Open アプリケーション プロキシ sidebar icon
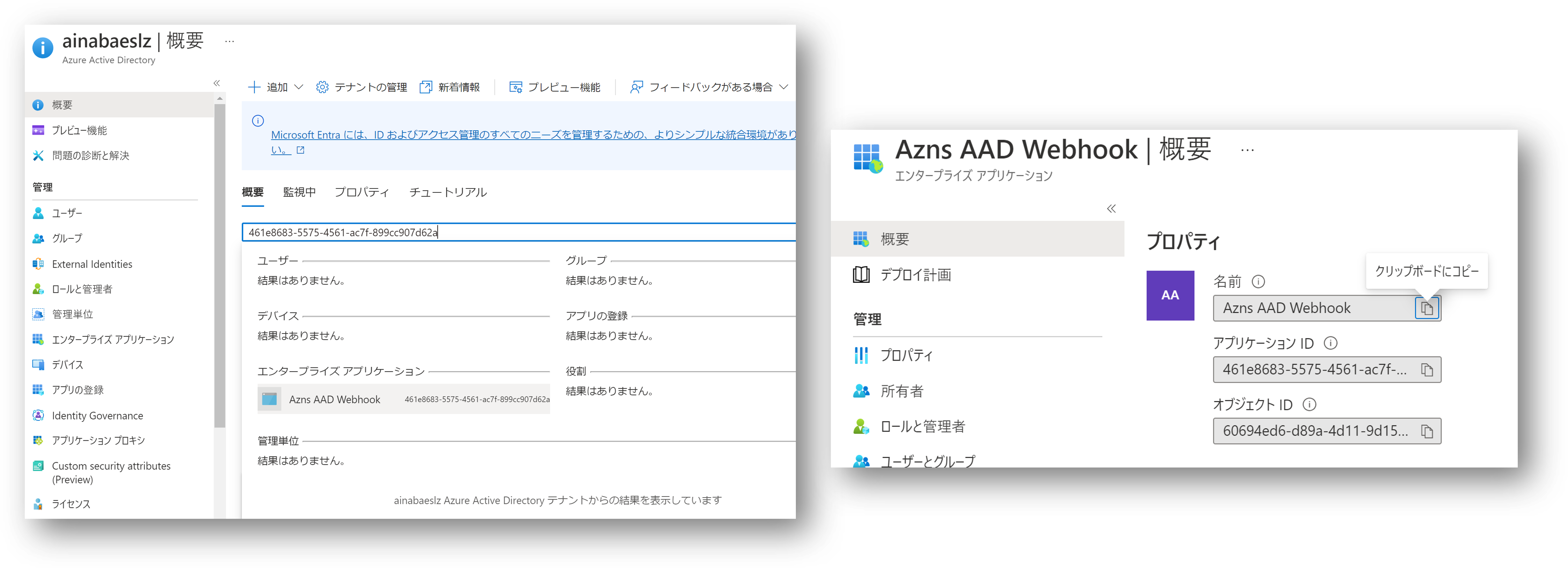Image resolution: width=1568 pixels, height=569 pixels. point(38,441)
